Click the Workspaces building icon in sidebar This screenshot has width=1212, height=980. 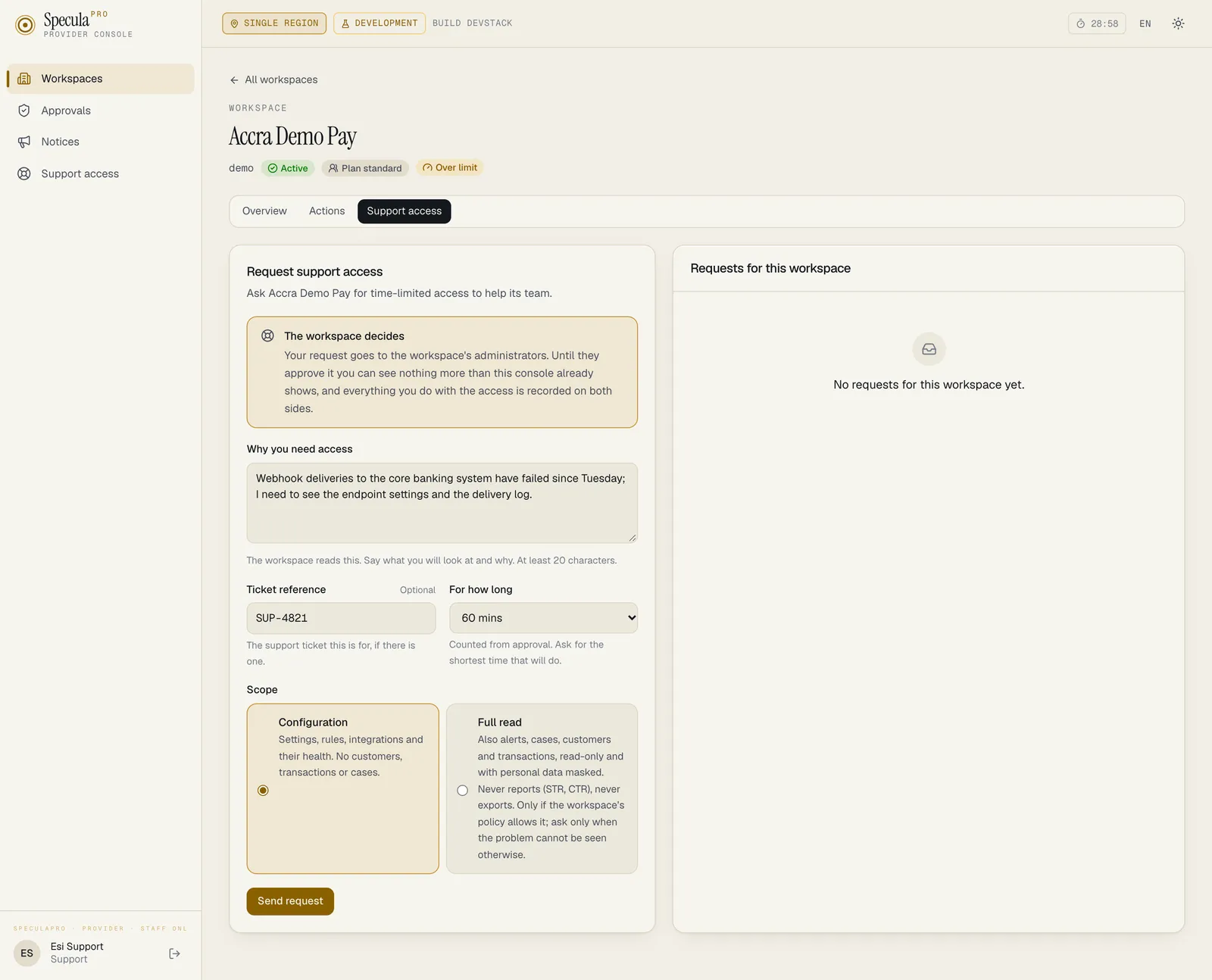24,79
